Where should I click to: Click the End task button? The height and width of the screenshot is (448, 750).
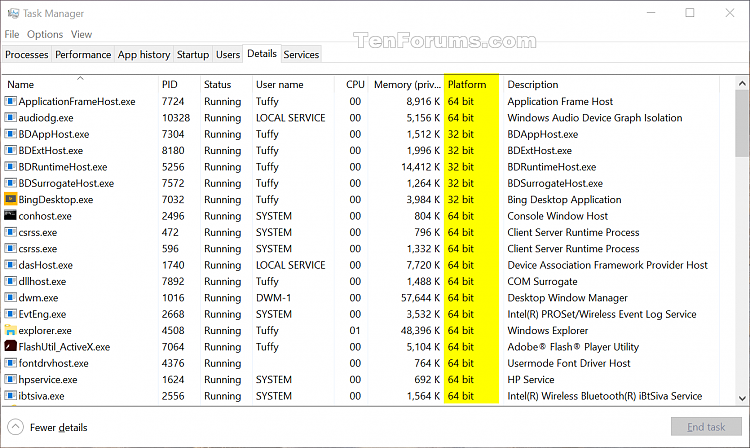click(706, 427)
